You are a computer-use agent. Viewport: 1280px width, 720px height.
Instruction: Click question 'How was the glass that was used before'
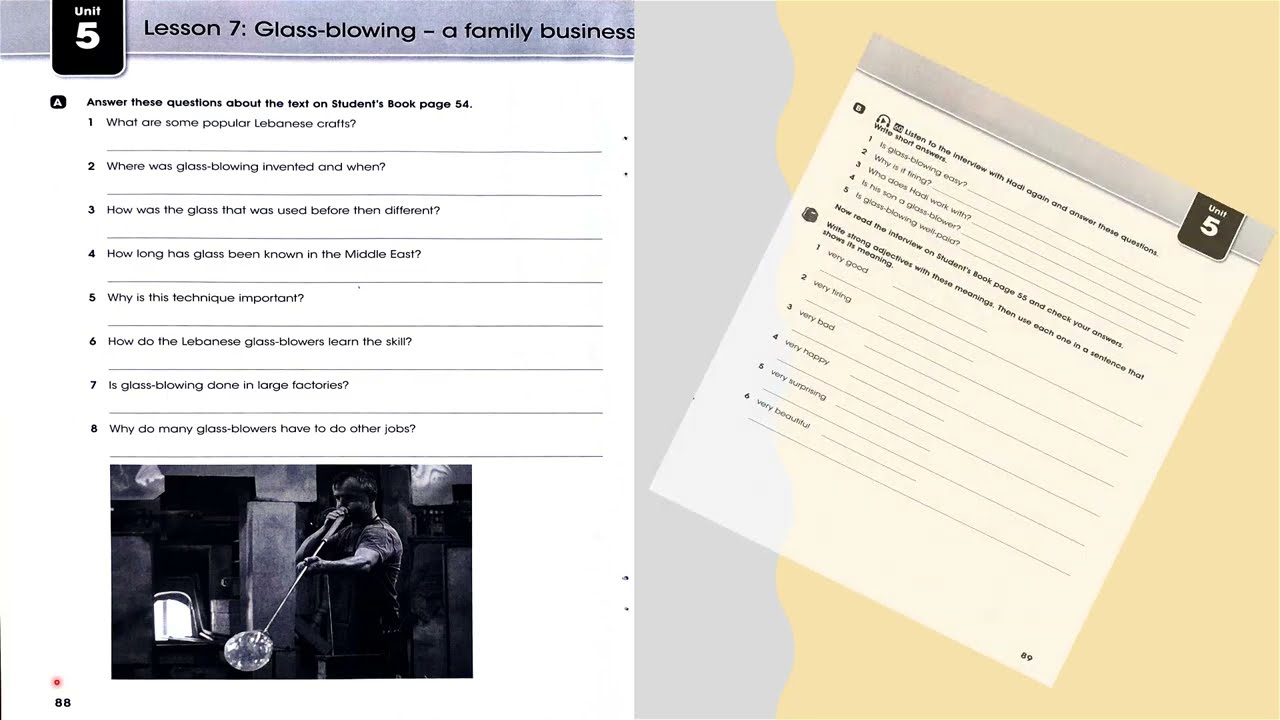click(234, 210)
